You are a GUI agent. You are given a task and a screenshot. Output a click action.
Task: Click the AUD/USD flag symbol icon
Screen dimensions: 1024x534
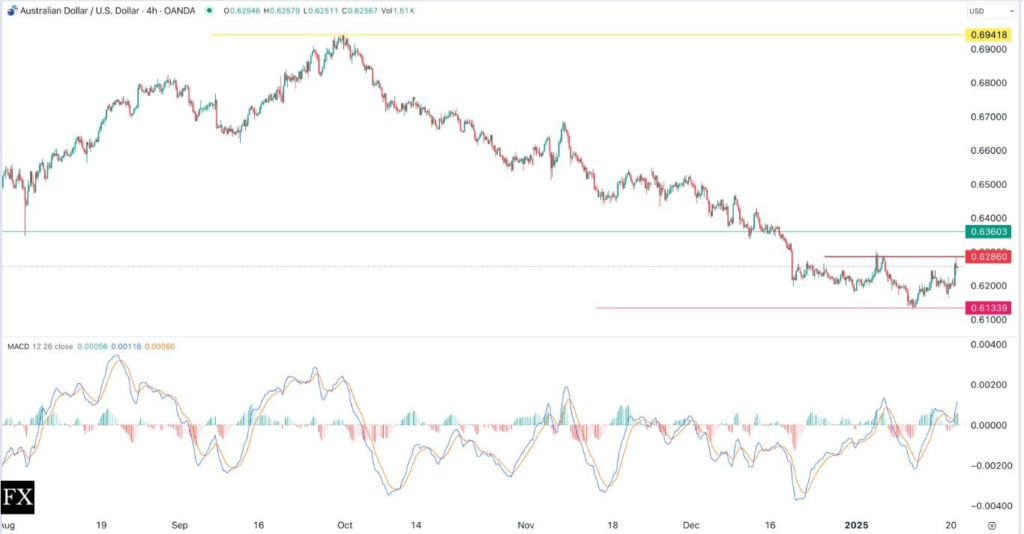pos(10,11)
